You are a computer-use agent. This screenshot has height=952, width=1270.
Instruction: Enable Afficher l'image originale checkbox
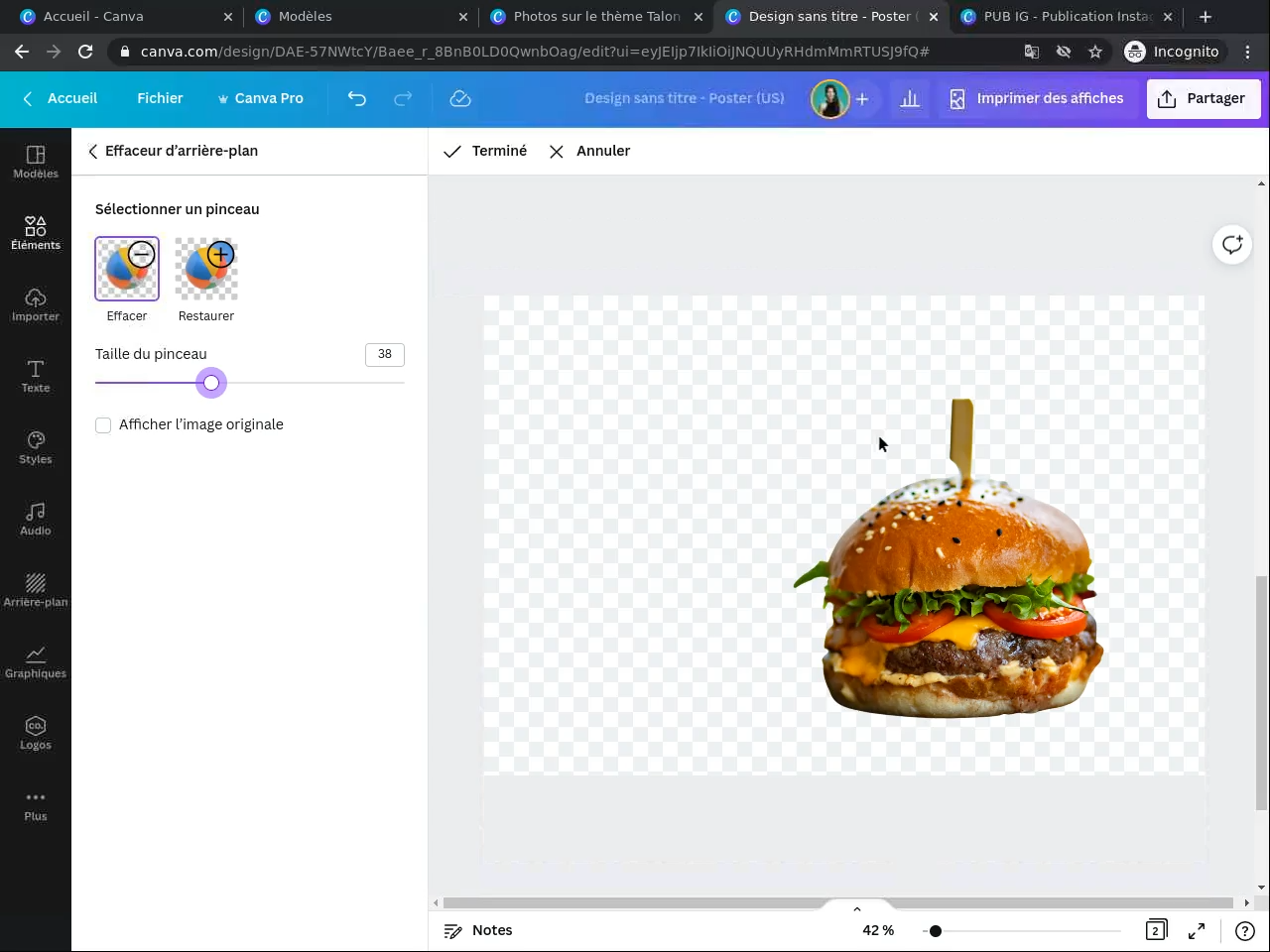(103, 425)
